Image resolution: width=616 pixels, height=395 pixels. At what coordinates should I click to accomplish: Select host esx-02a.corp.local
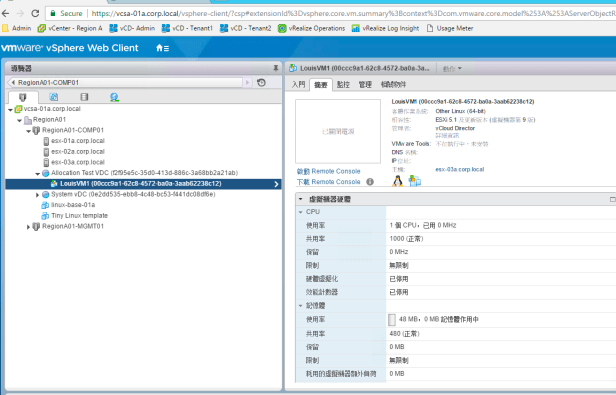point(78,151)
